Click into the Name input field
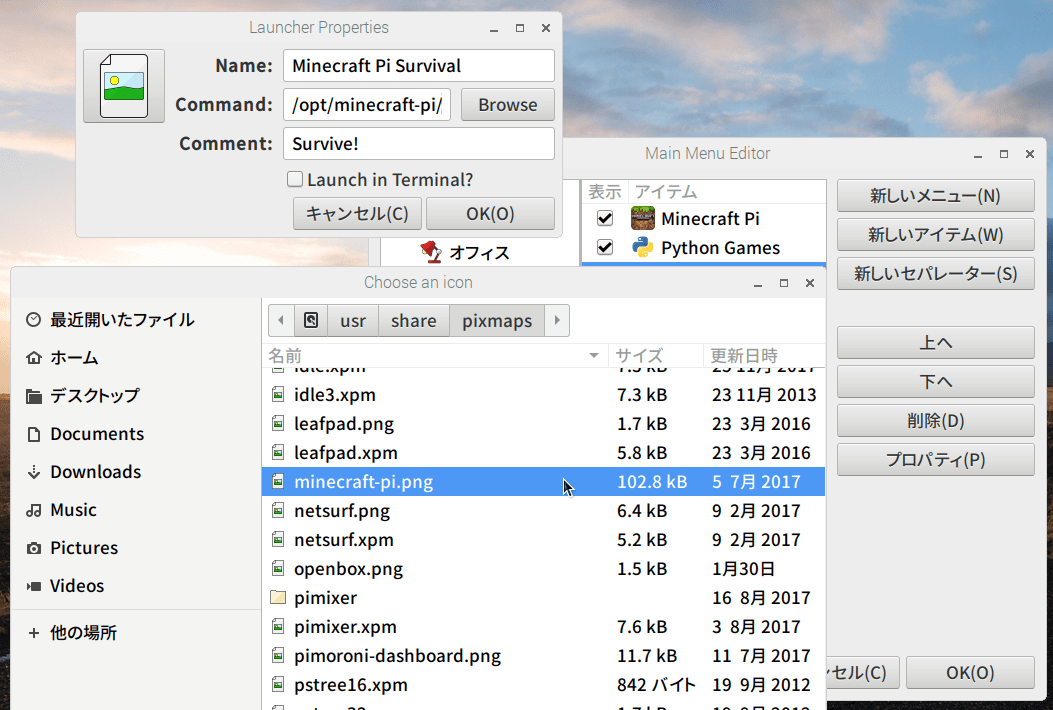 (419, 66)
